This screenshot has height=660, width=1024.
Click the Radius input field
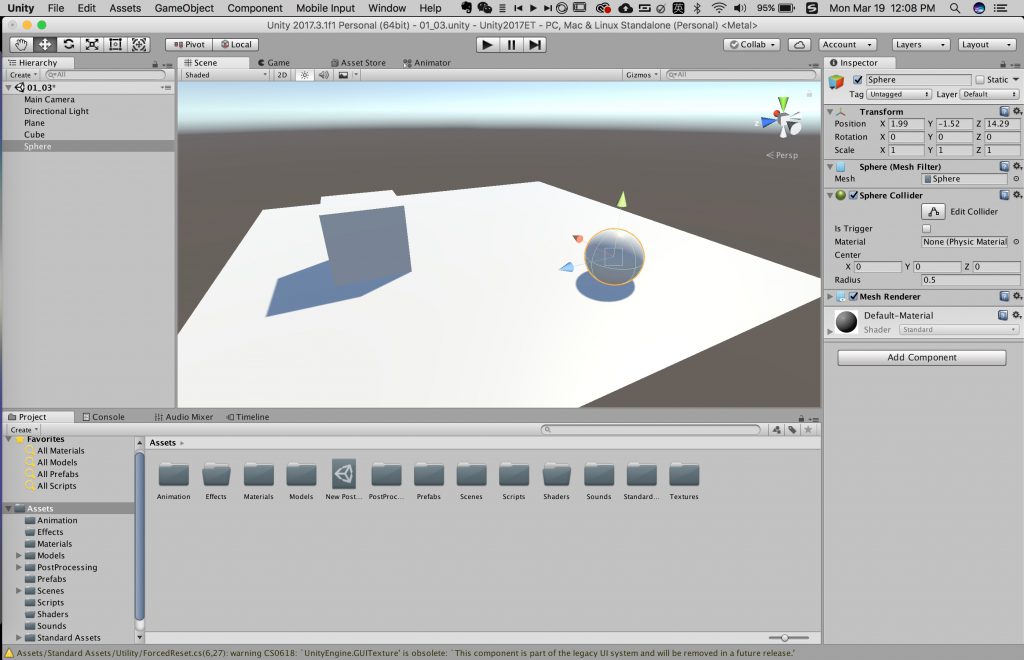click(x=970, y=280)
